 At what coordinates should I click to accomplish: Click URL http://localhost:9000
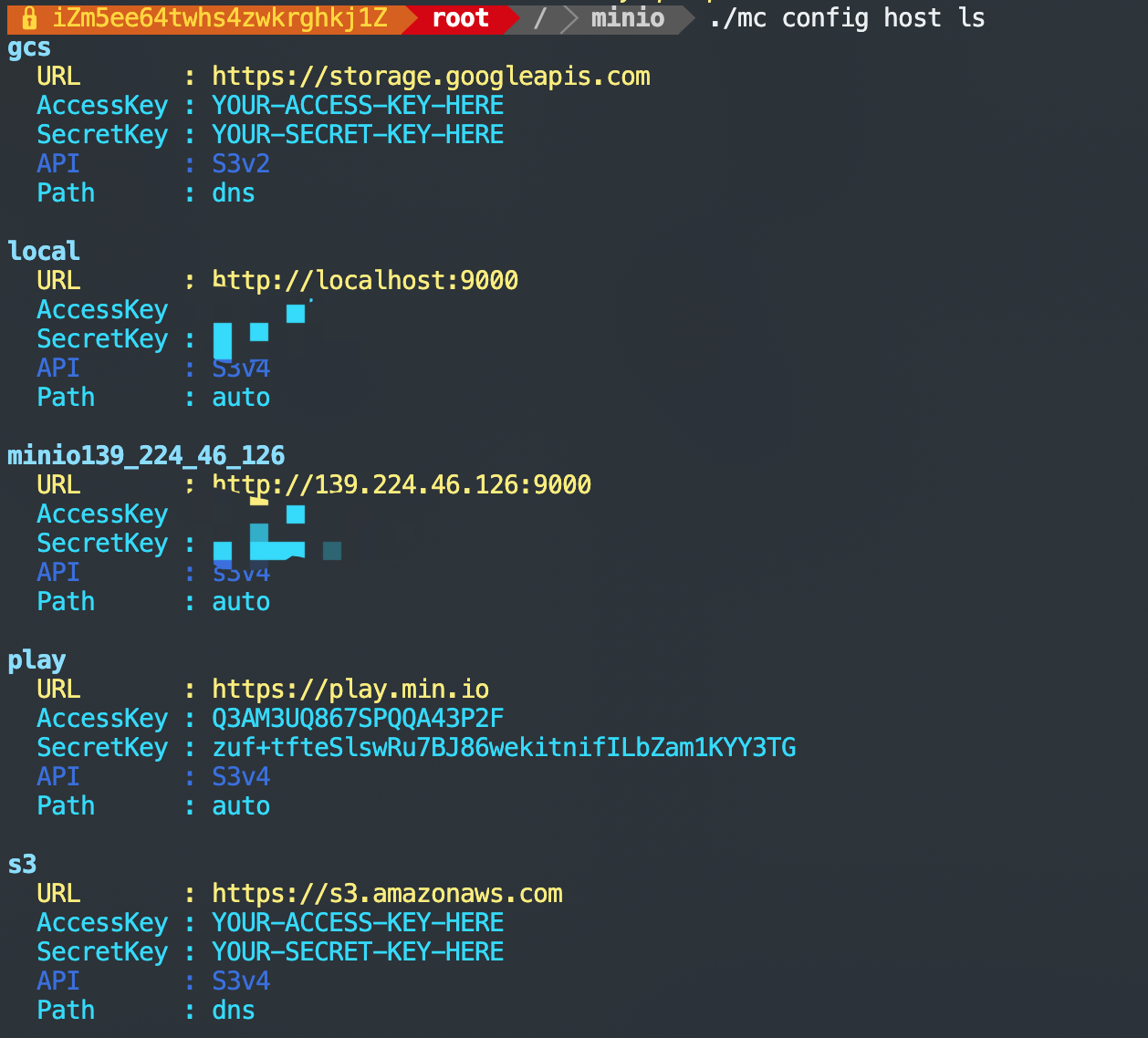pyautogui.click(x=365, y=280)
